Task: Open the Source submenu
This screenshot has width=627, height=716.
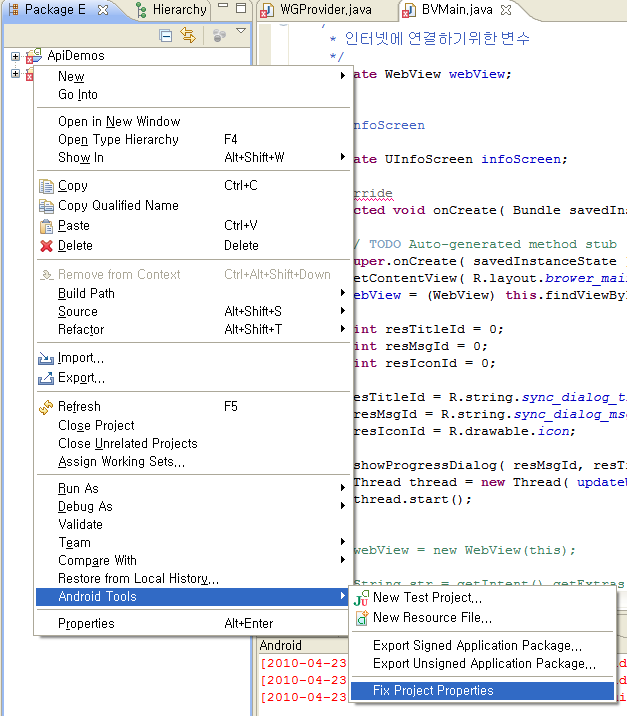Action: 193,311
